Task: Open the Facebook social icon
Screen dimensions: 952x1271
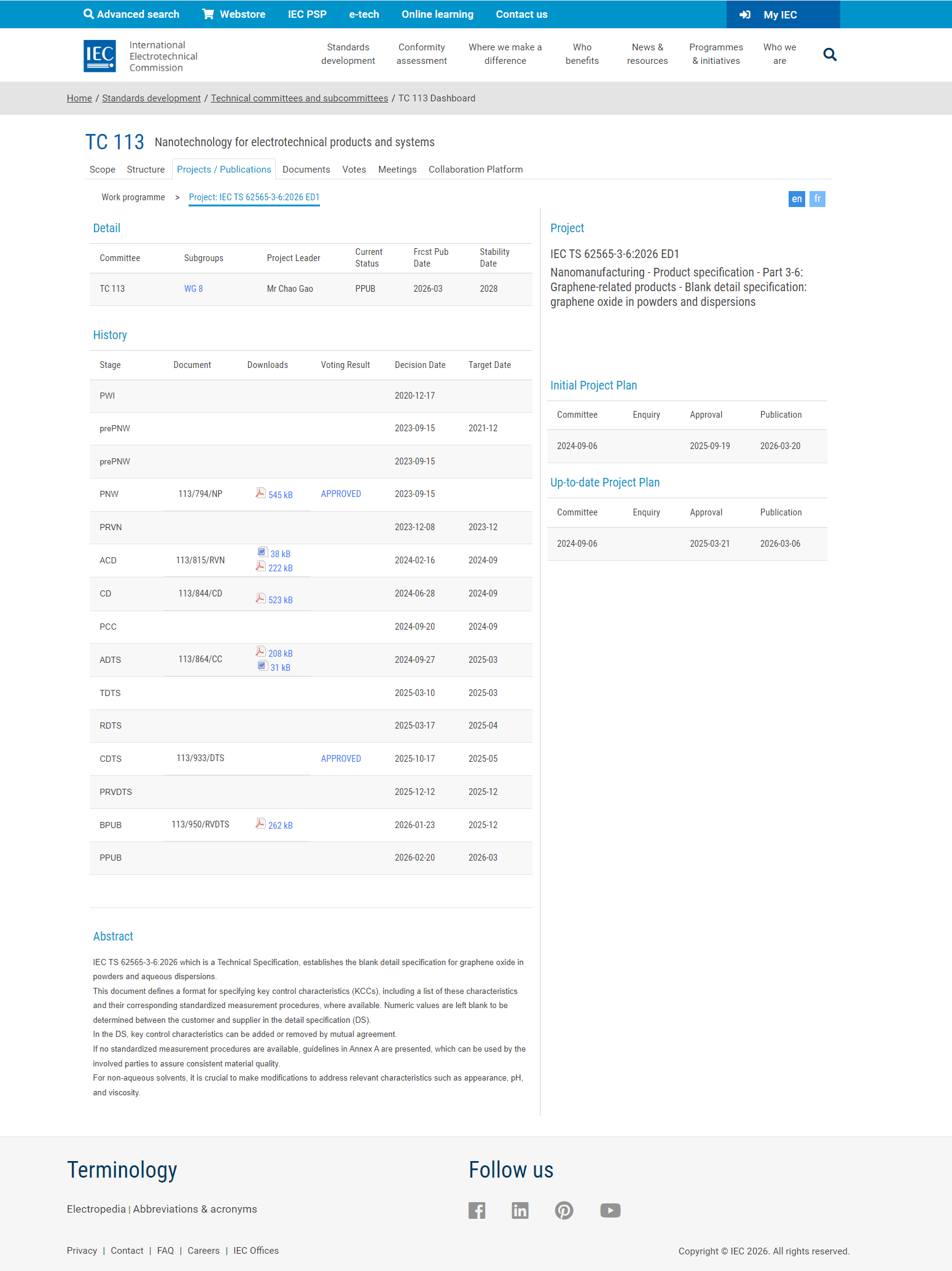Action: tap(477, 1210)
